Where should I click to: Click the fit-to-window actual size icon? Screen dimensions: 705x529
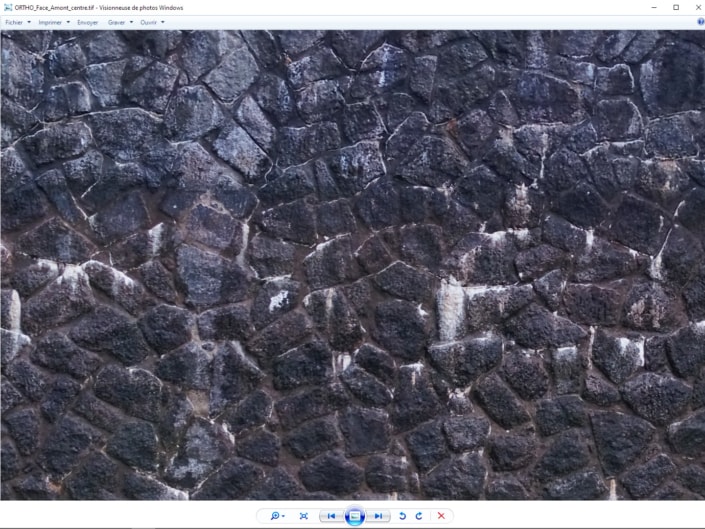[x=304, y=516]
